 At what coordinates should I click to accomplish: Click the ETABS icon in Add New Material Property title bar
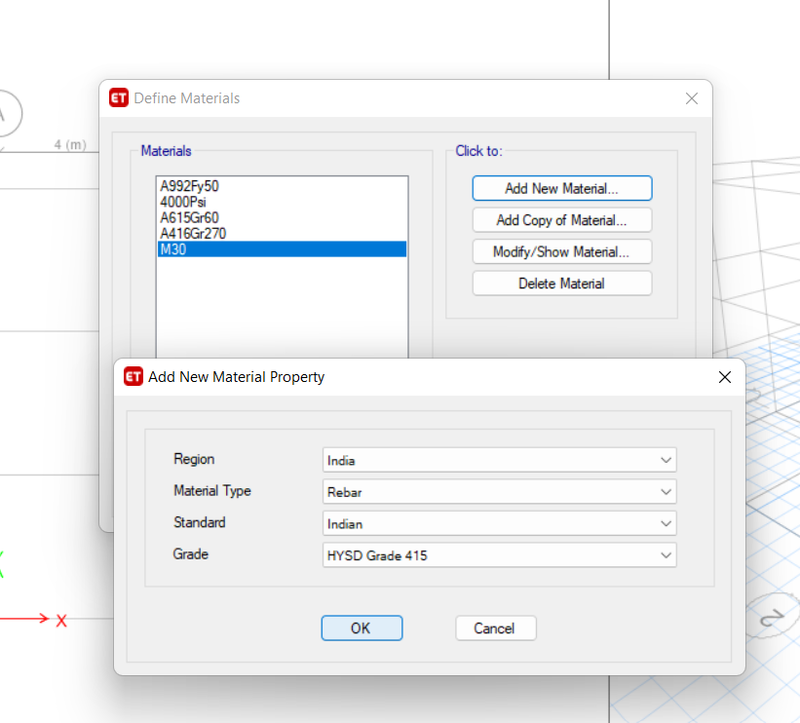tap(134, 377)
